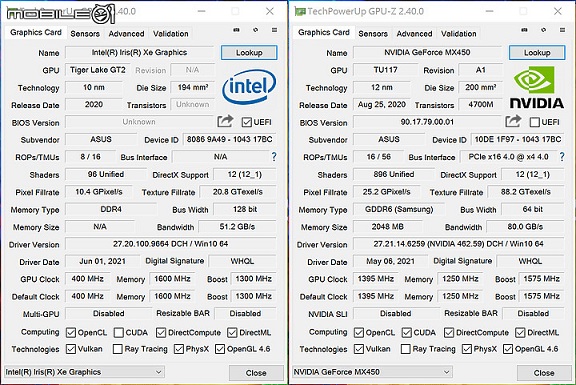Click the screenshot camera icon in NVIDIA window
Viewport: 576px width, 385px height.
point(524,30)
